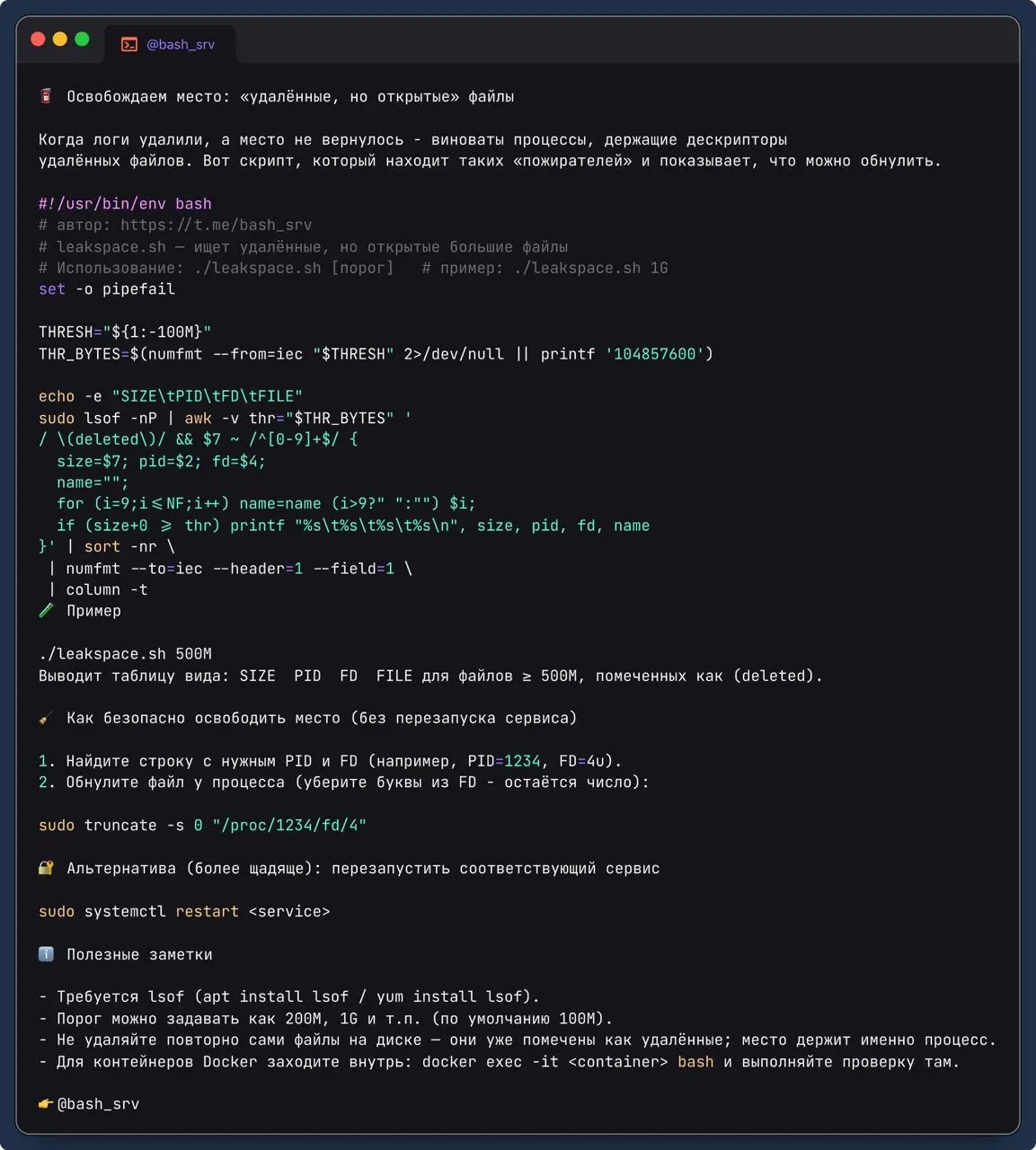Click the ./leakspace.sh 500M example command
The height and width of the screenshot is (1150, 1036).
pyautogui.click(x=125, y=653)
